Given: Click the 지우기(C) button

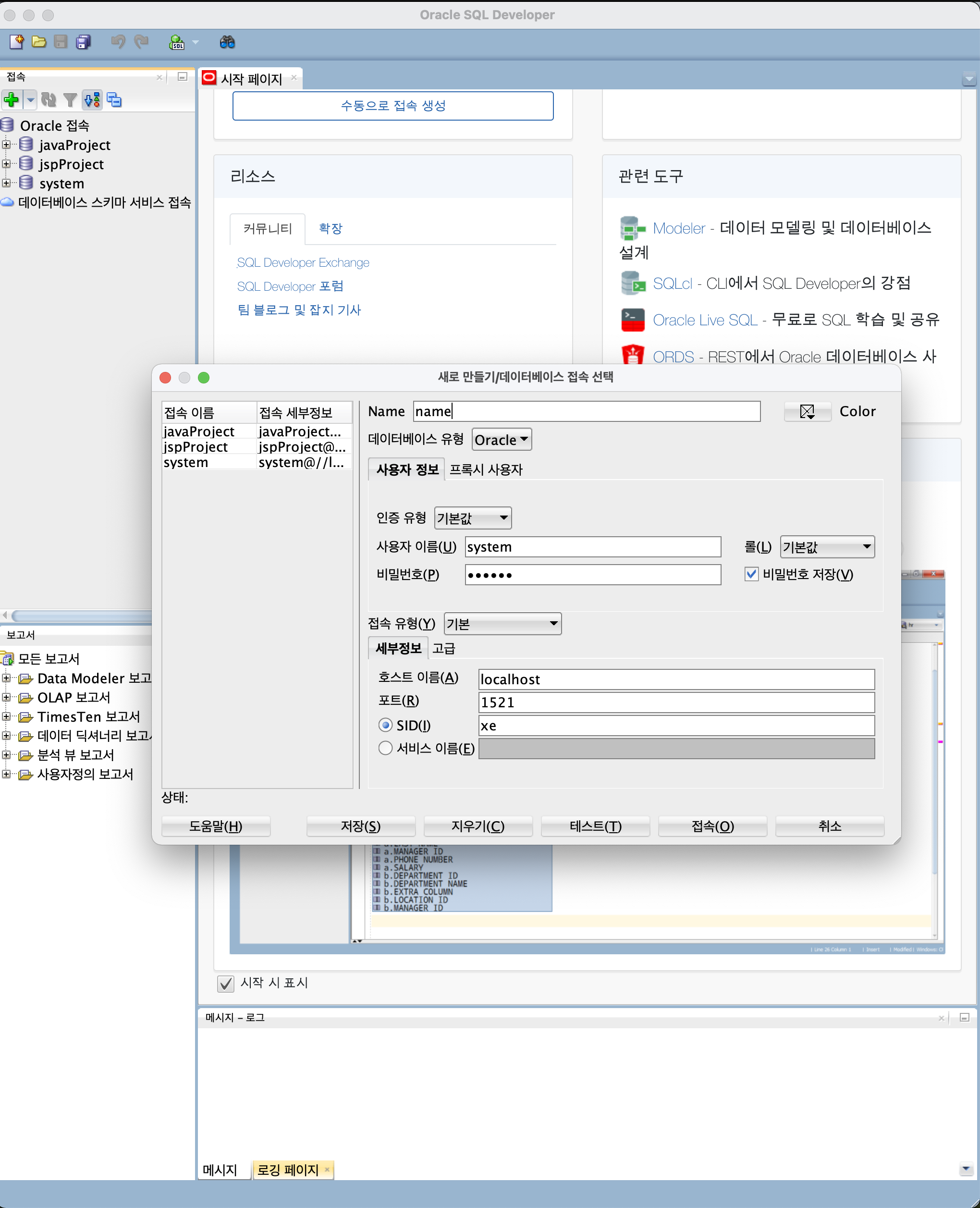Looking at the screenshot, I should 478,826.
